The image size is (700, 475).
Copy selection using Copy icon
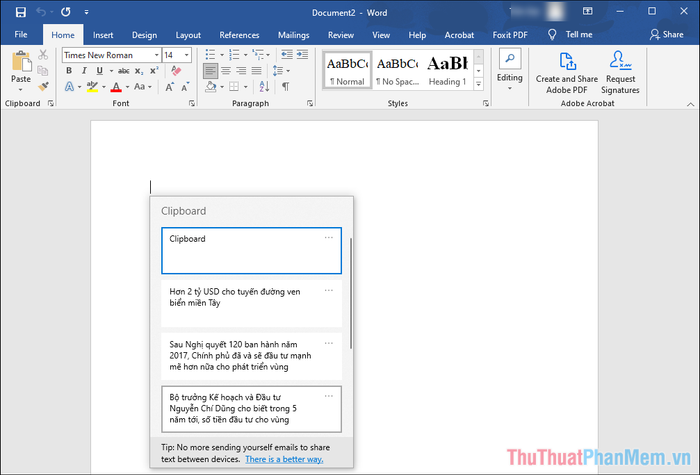pyautogui.click(x=43, y=71)
